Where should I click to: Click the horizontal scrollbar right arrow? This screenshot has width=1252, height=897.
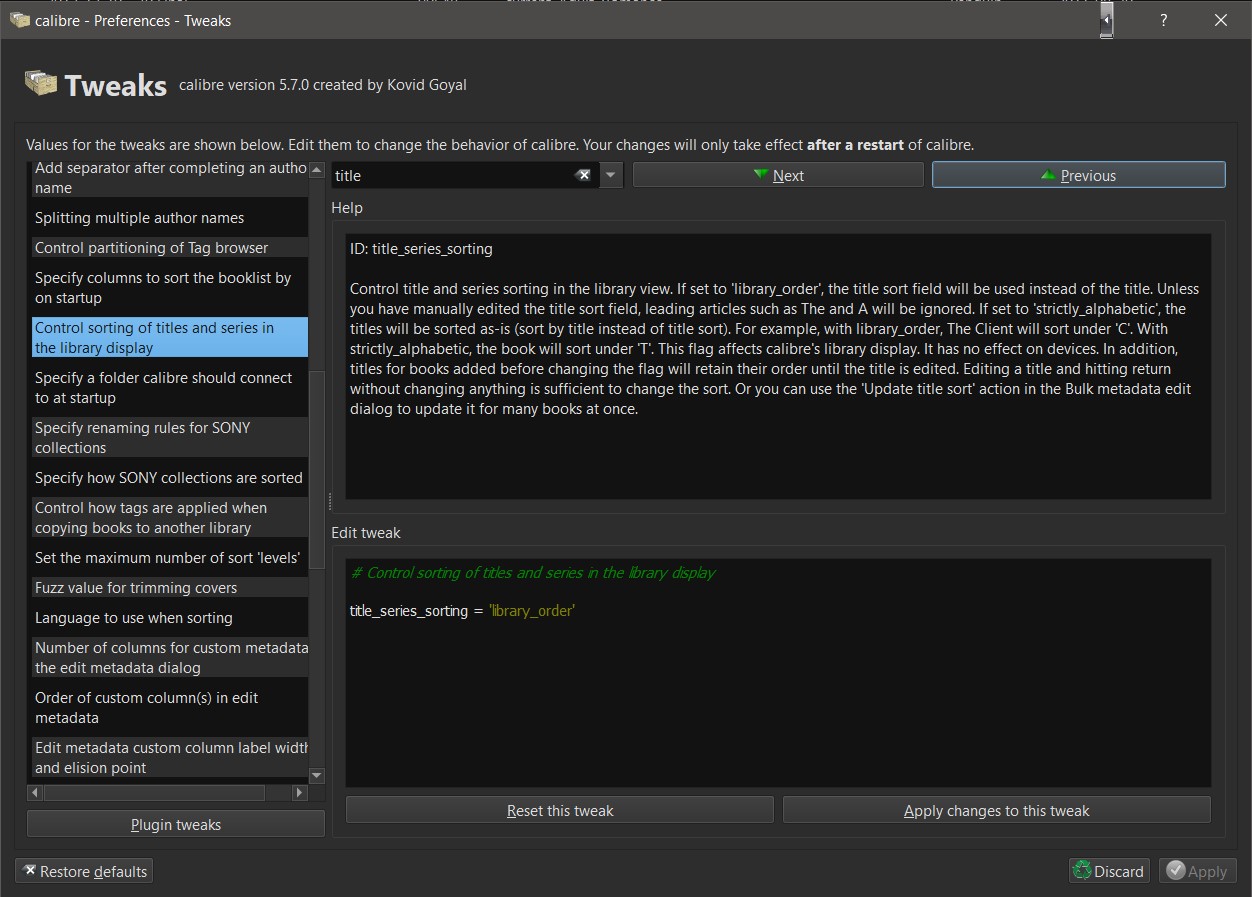click(299, 793)
